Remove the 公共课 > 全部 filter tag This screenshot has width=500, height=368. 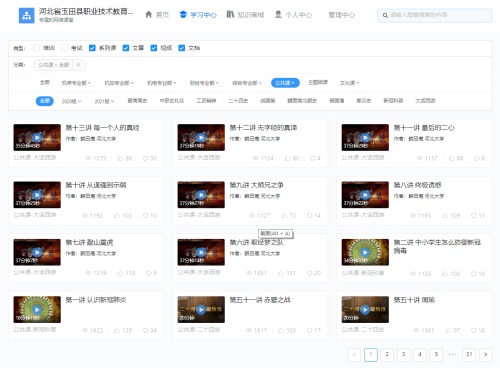tap(78, 65)
